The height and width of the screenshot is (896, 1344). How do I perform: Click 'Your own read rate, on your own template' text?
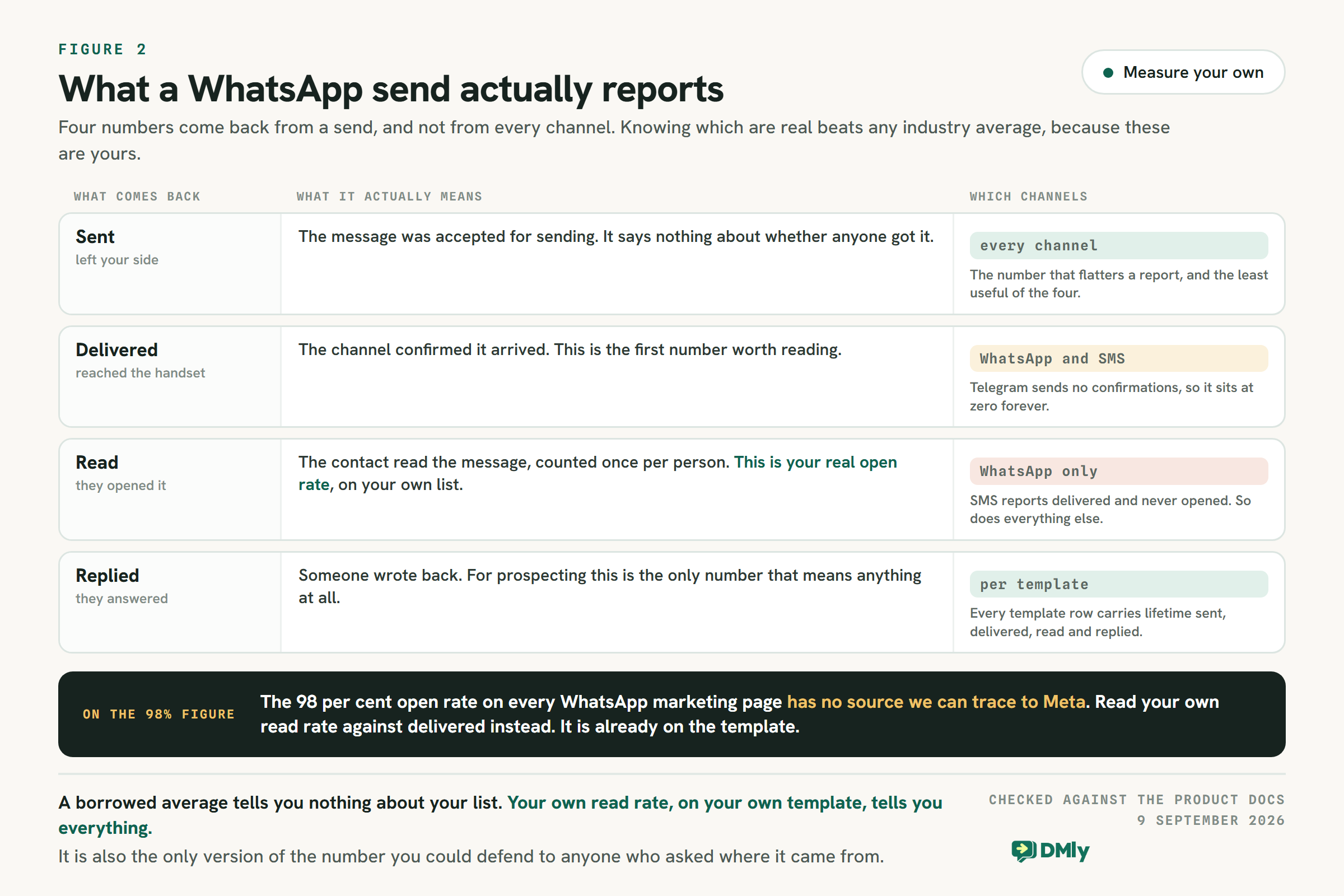pyautogui.click(x=687, y=803)
